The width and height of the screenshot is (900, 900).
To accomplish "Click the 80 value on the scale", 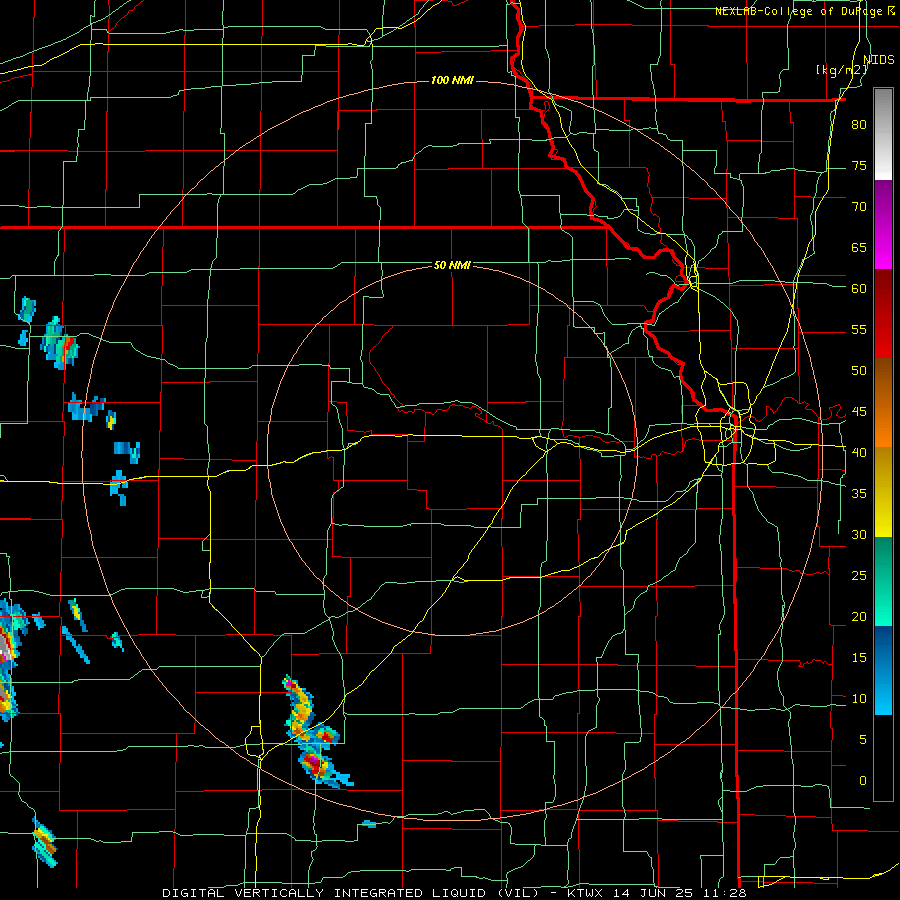I will tap(859, 125).
